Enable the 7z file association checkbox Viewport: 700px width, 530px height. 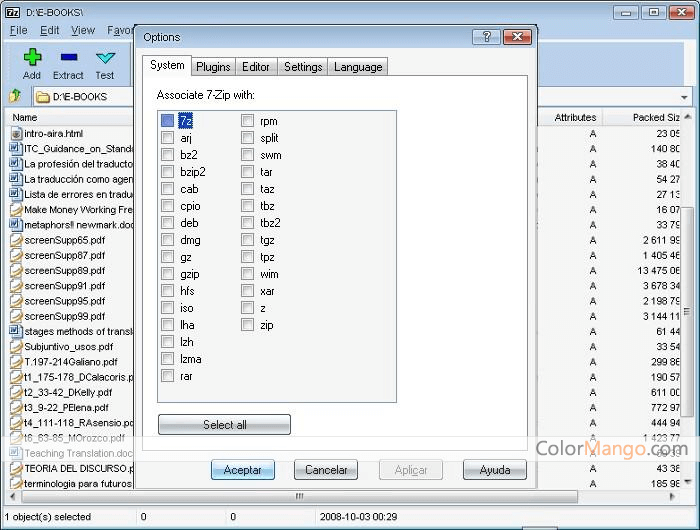(x=167, y=121)
